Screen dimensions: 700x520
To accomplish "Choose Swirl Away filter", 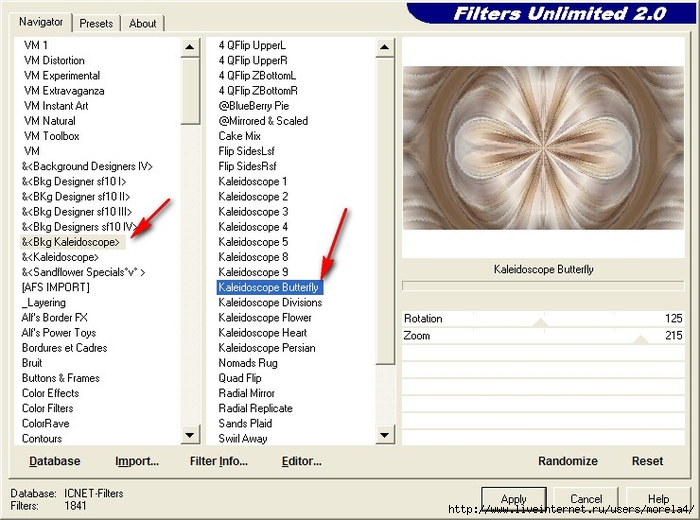I will tap(243, 439).
